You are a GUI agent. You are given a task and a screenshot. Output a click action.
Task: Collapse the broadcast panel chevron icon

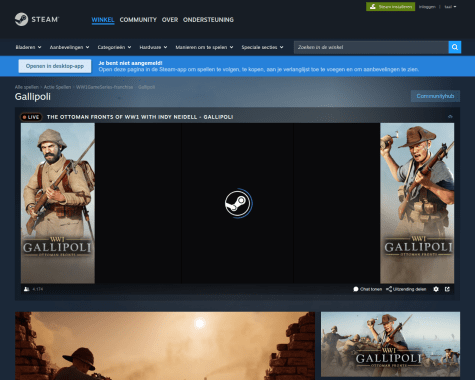click(x=450, y=117)
